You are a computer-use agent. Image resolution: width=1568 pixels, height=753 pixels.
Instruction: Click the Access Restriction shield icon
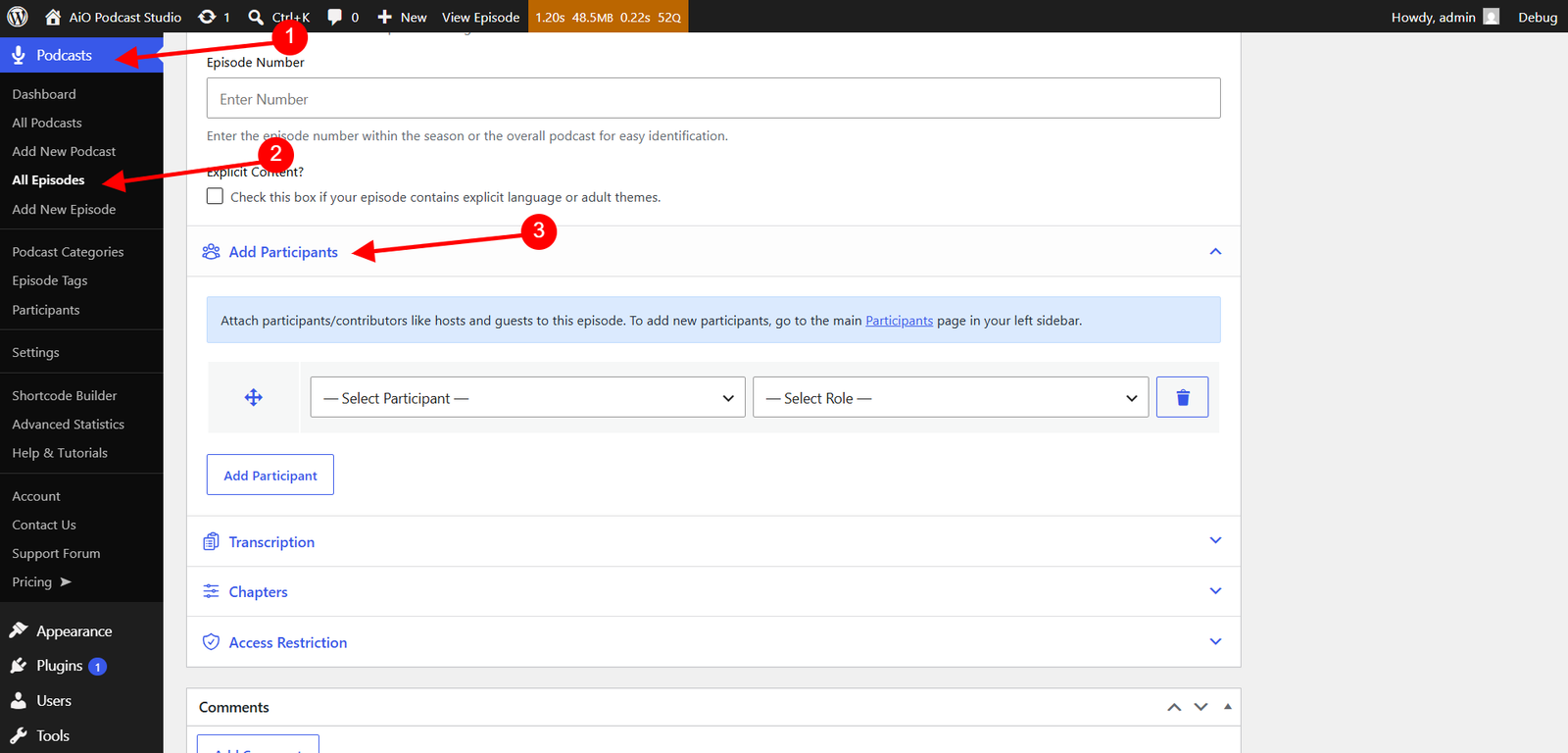coord(211,642)
